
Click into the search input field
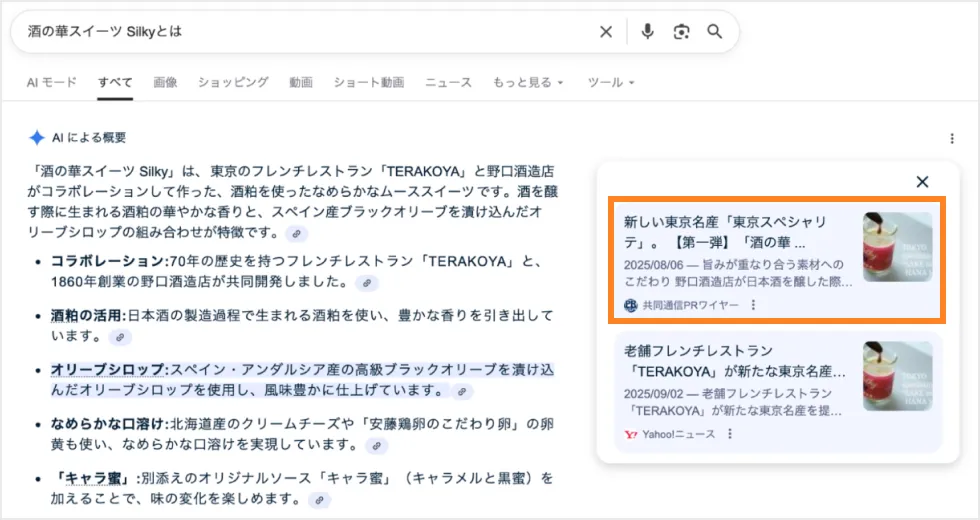(300, 32)
